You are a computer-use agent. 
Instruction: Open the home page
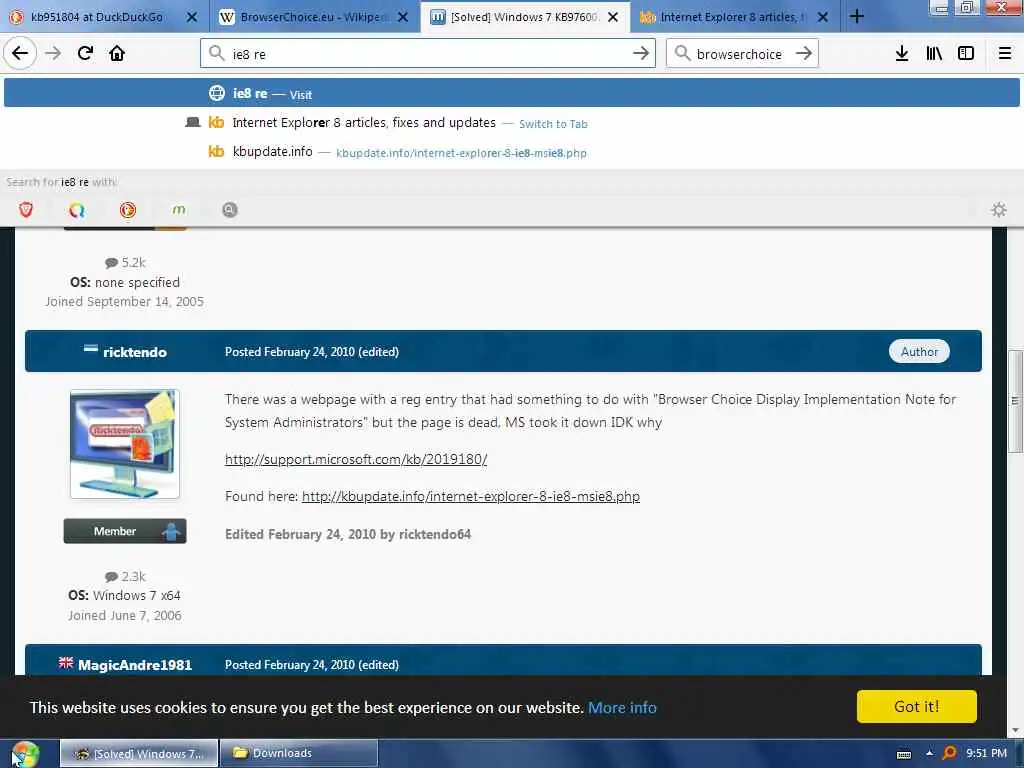click(x=117, y=53)
